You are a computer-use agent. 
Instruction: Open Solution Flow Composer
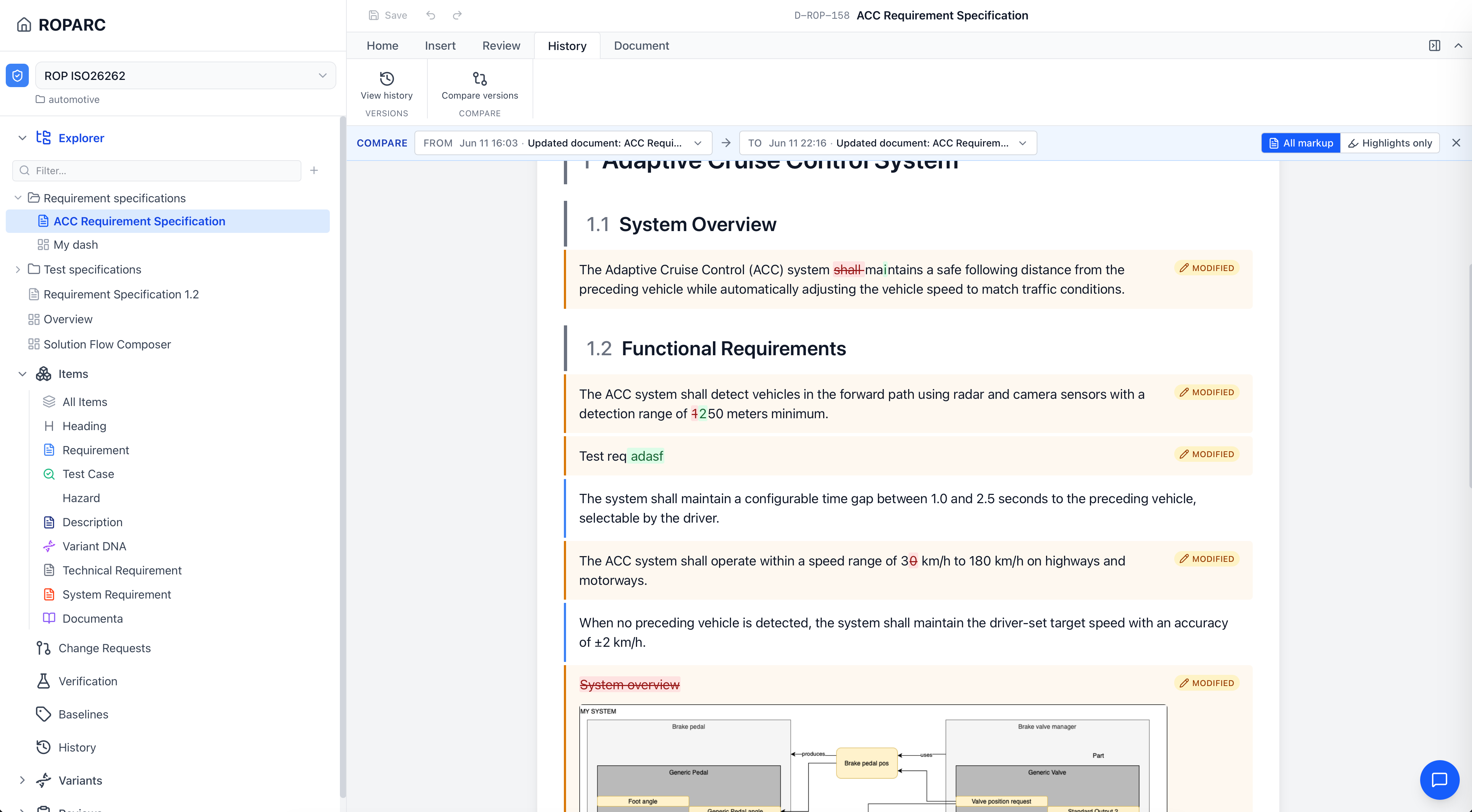coord(107,344)
